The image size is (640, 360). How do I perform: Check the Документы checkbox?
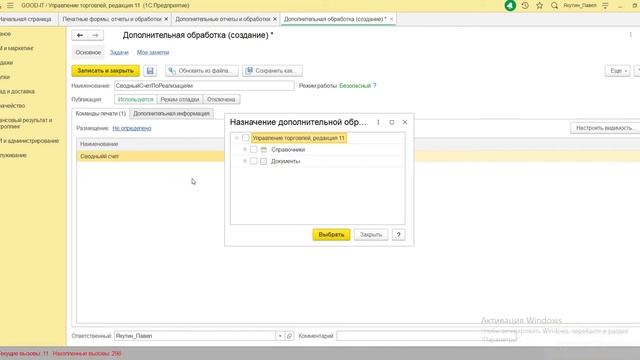pyautogui.click(x=253, y=161)
